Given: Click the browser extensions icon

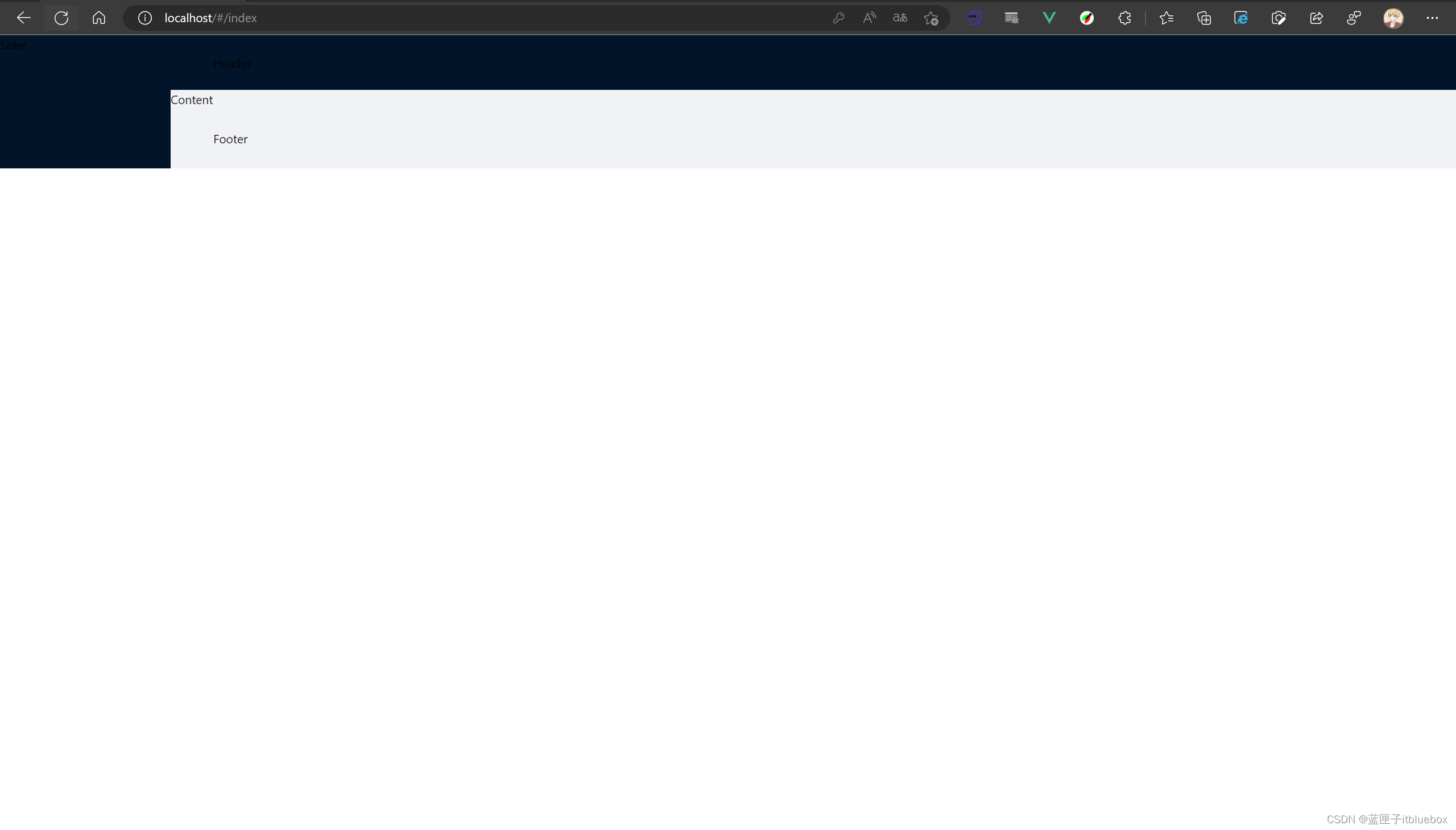Looking at the screenshot, I should [1125, 18].
